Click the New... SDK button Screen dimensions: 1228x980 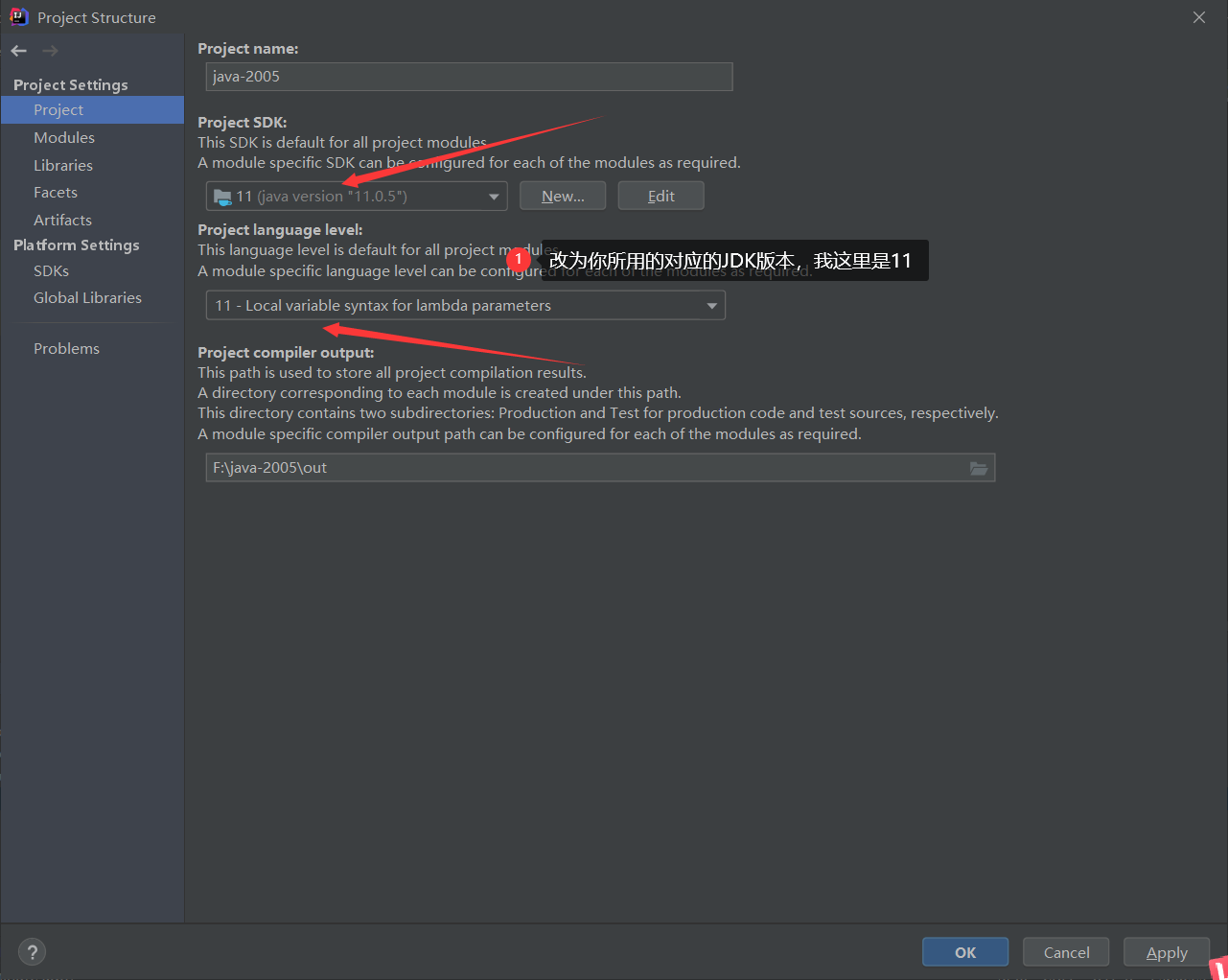[x=563, y=195]
